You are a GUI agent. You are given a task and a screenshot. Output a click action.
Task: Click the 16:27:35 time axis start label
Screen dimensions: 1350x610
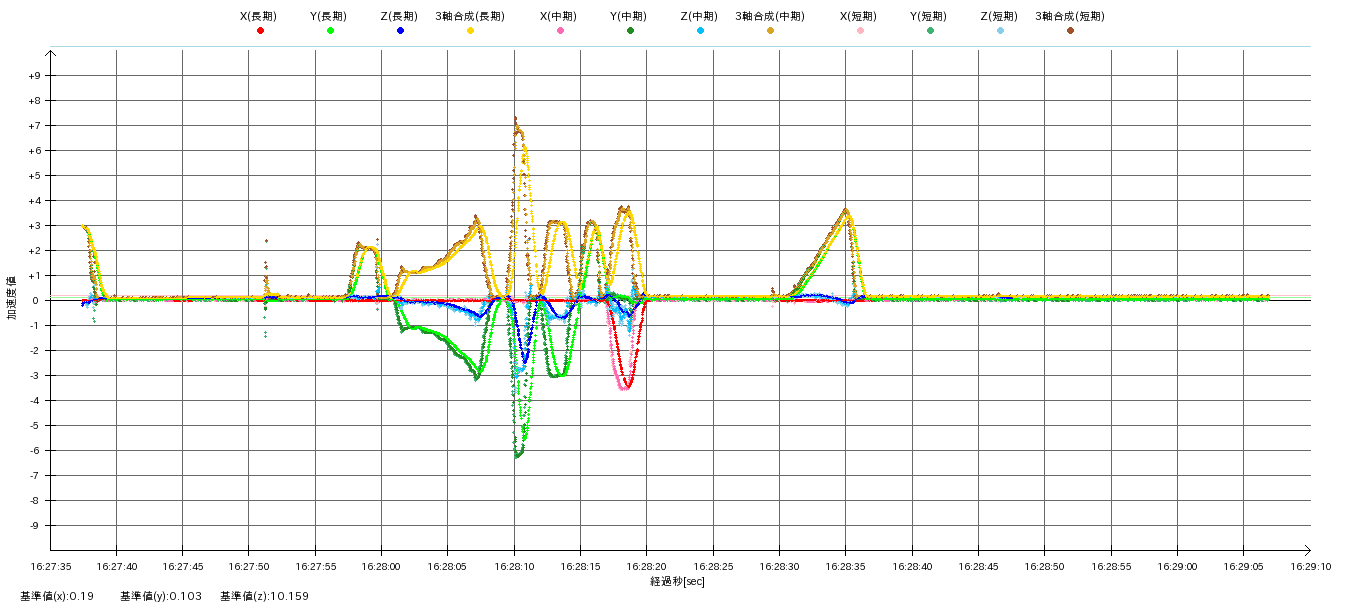51,566
